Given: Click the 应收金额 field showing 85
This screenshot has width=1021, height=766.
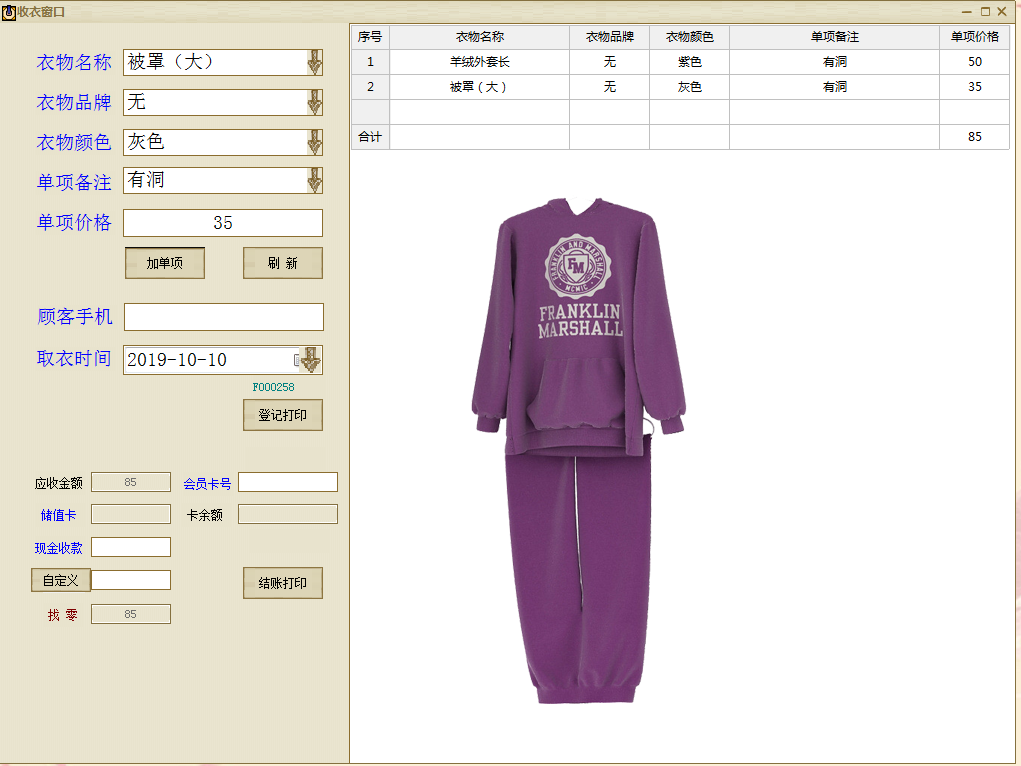Looking at the screenshot, I should [x=131, y=482].
